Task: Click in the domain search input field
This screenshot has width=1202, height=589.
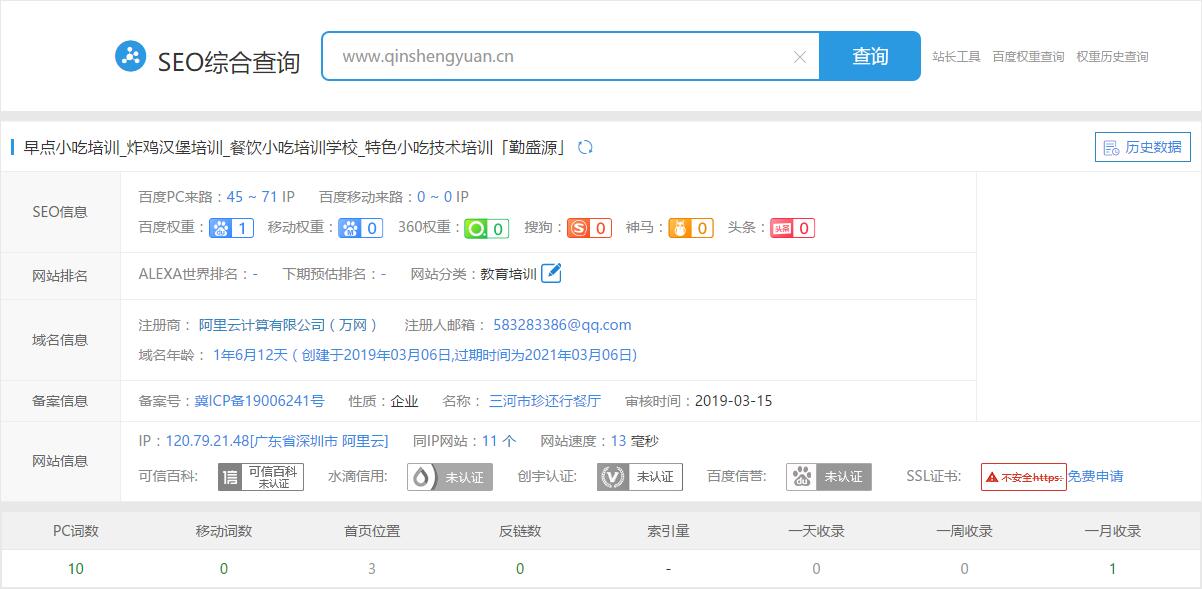Action: click(560, 57)
